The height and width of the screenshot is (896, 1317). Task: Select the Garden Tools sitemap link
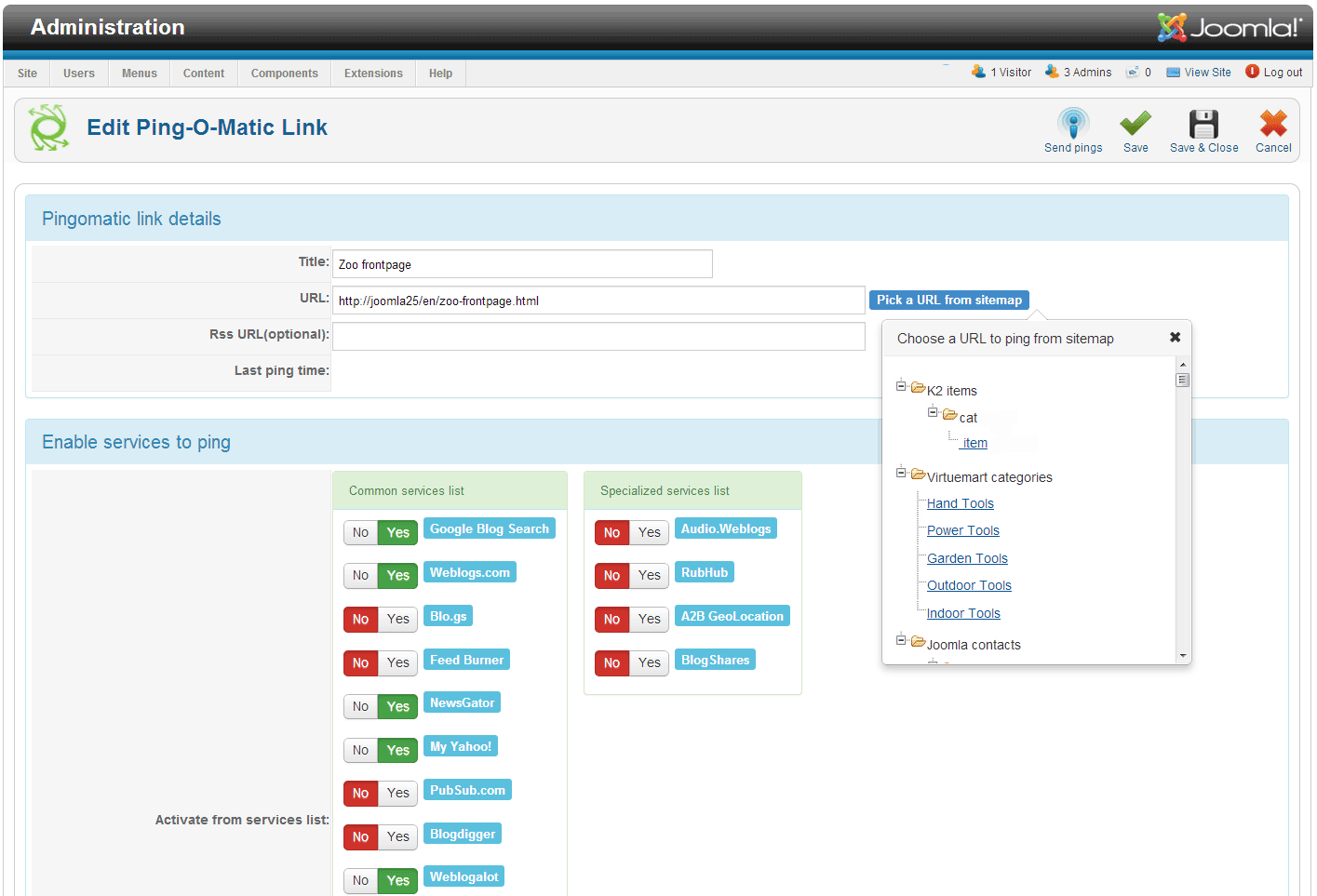pos(967,558)
